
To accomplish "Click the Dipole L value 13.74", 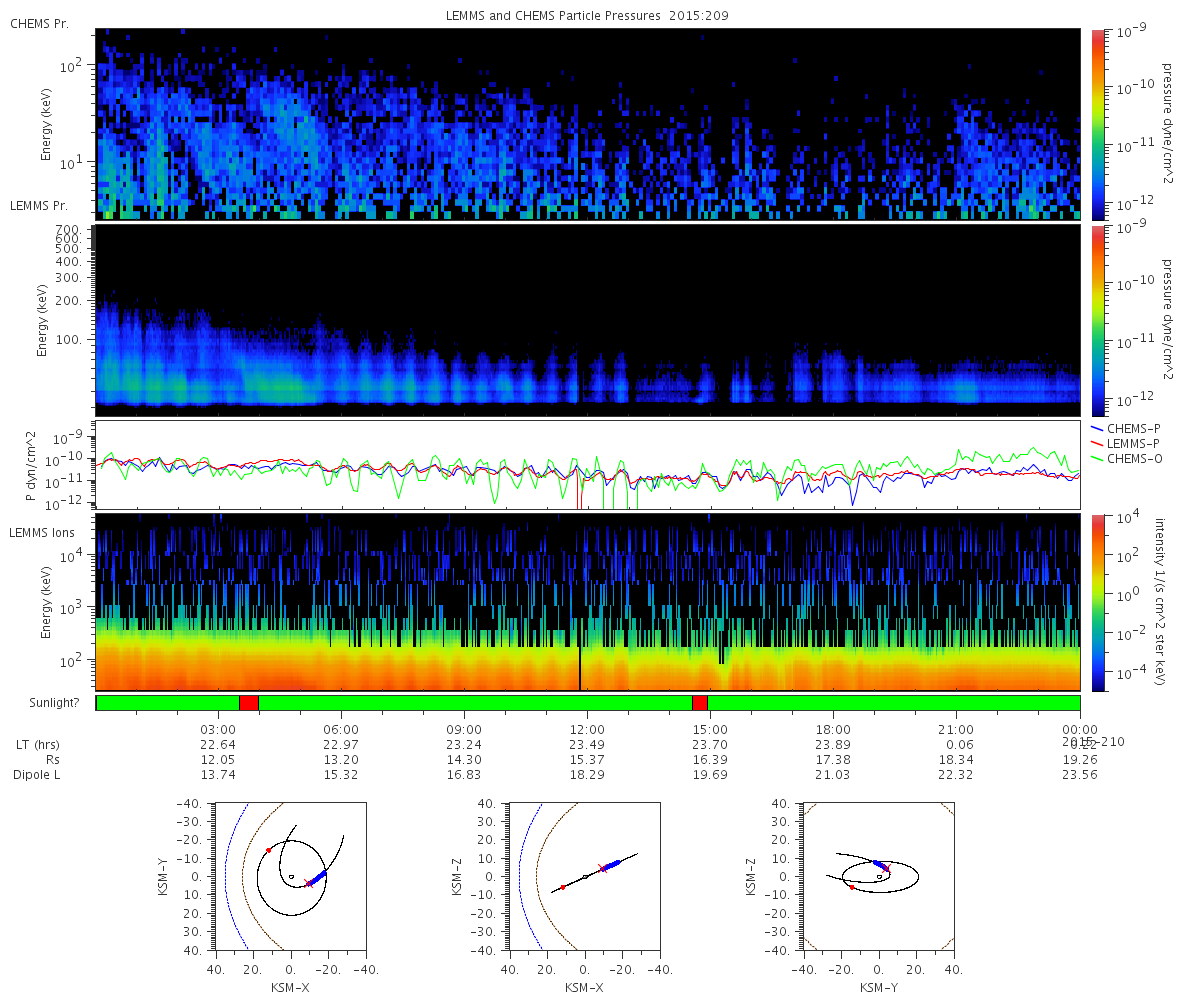I will pyautogui.click(x=218, y=775).
